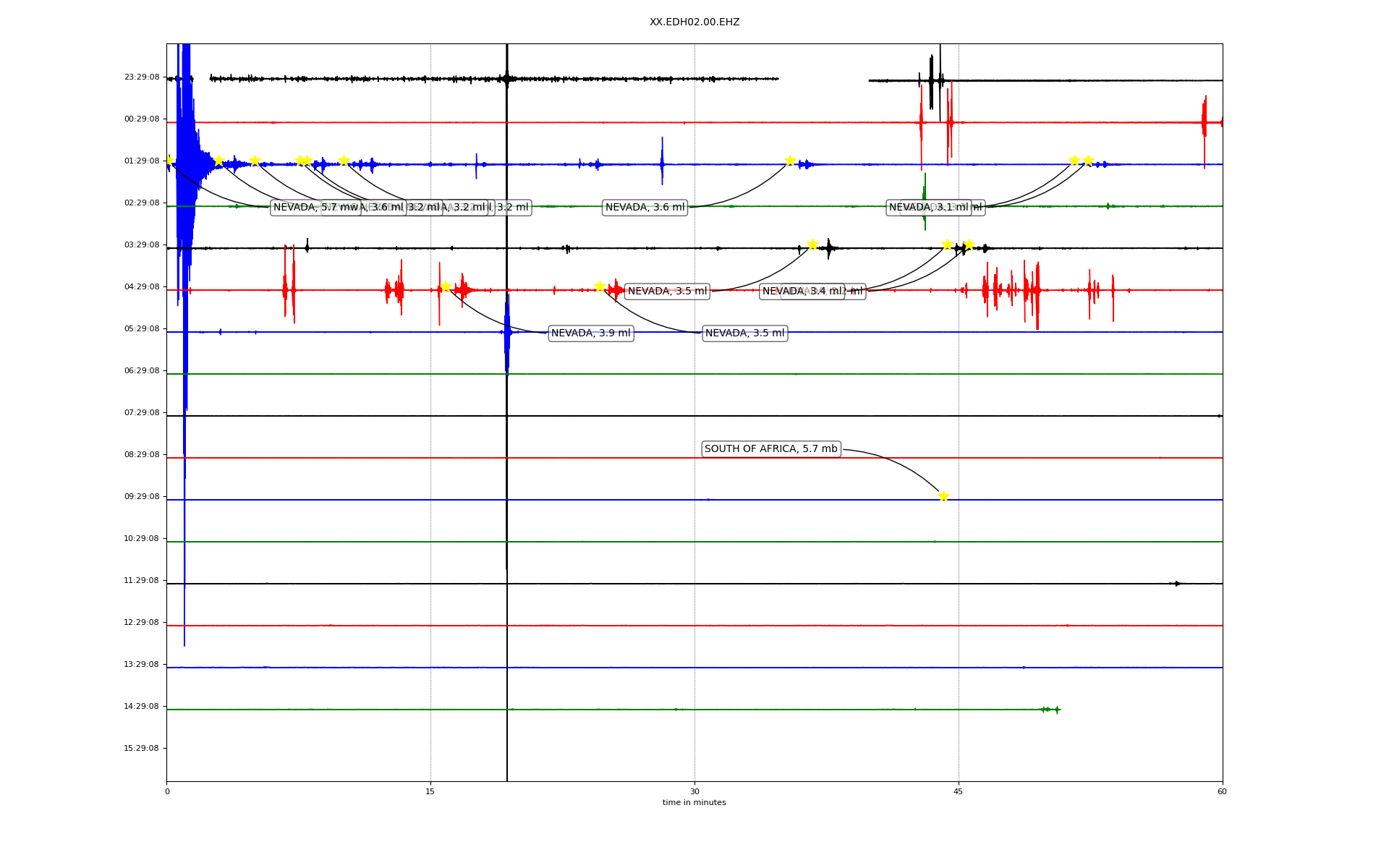Click the 30 tick on the time axis
Image resolution: width=1389 pixels, height=868 pixels.
[694, 792]
